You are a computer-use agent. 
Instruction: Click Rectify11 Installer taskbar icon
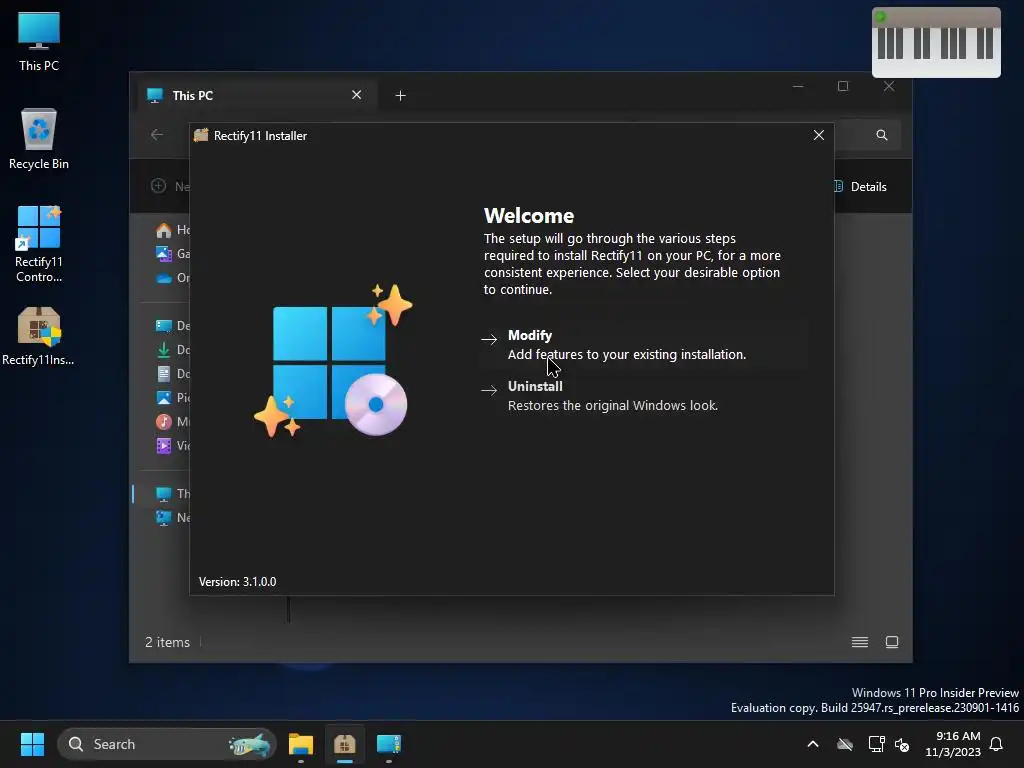(x=345, y=744)
